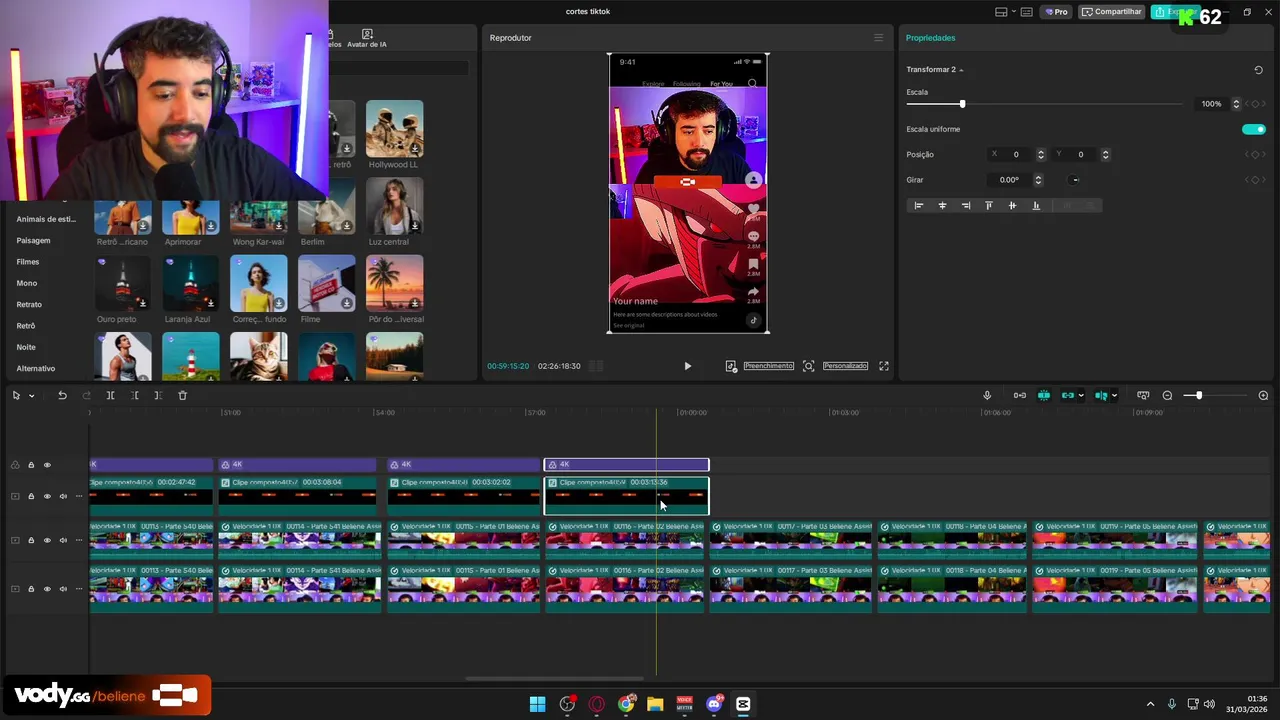Hide the 4K filter track

coord(47,465)
